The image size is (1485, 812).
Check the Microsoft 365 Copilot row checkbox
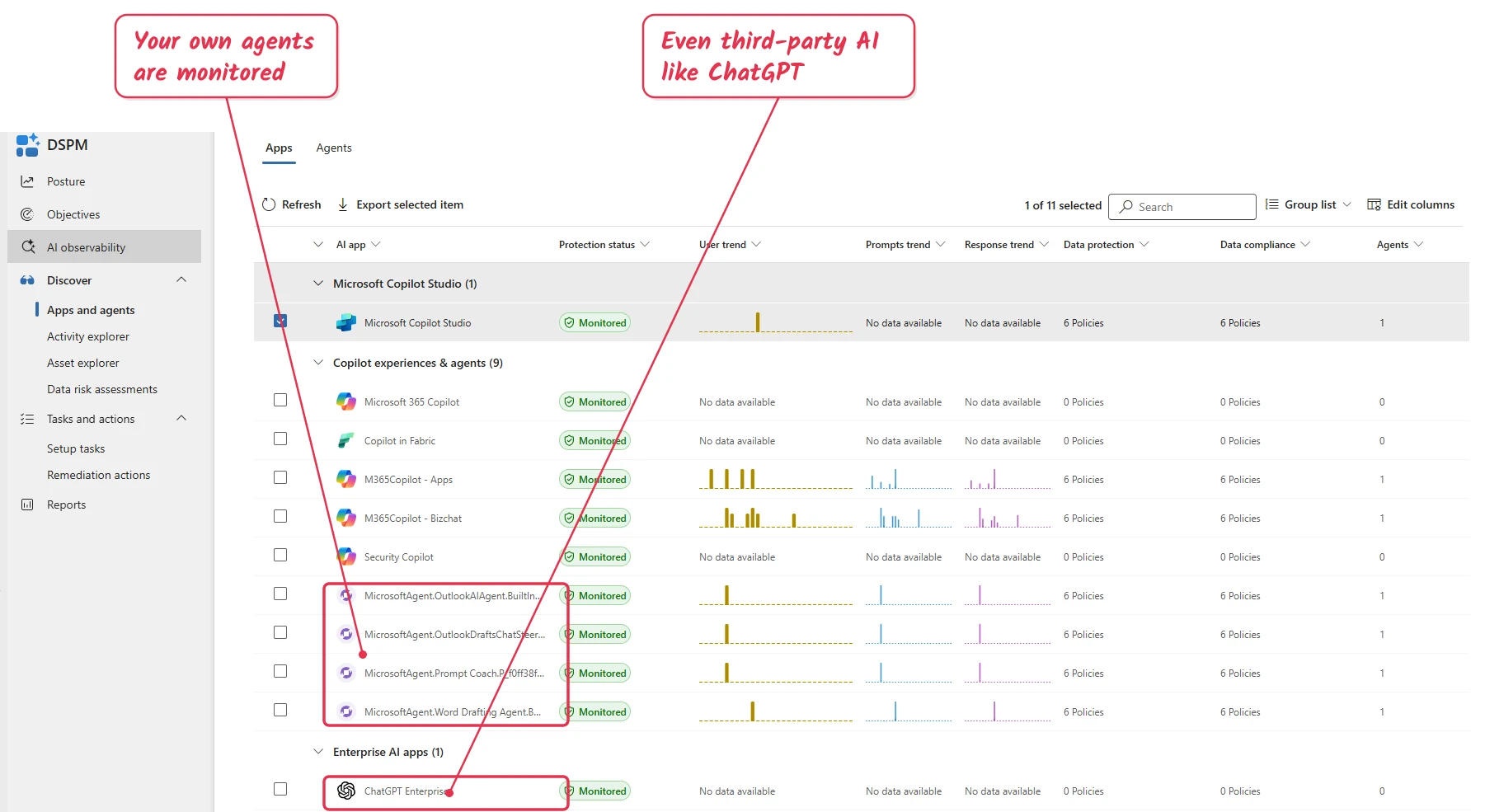280,400
